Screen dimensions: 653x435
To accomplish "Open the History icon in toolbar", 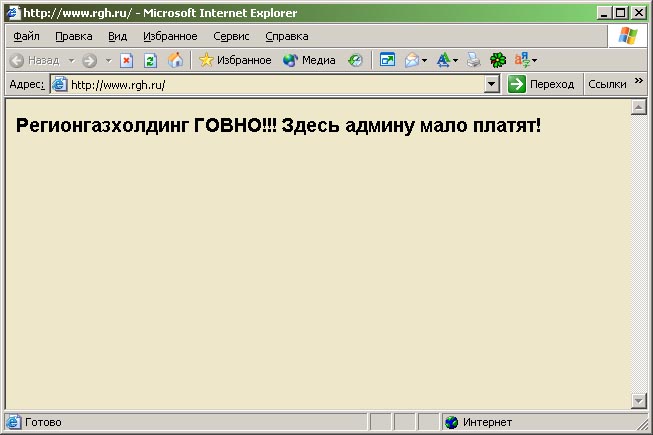I will click(x=355, y=60).
